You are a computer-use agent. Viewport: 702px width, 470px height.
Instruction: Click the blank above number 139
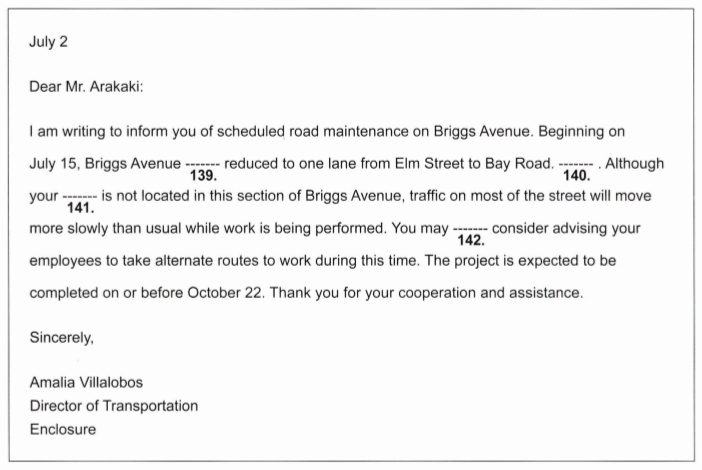pyautogui.click(x=203, y=163)
